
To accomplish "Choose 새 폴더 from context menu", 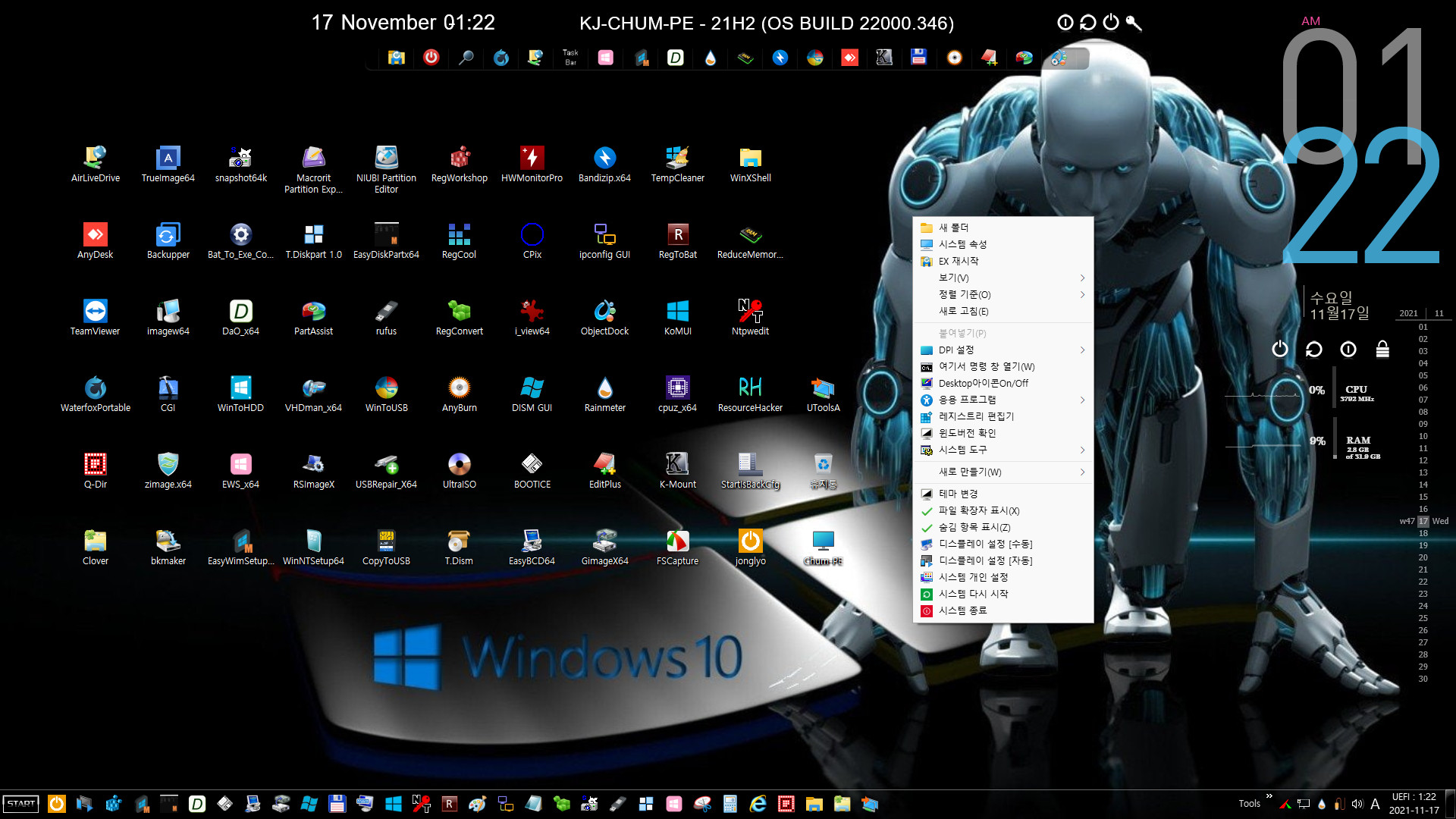I will pyautogui.click(x=1003, y=227).
